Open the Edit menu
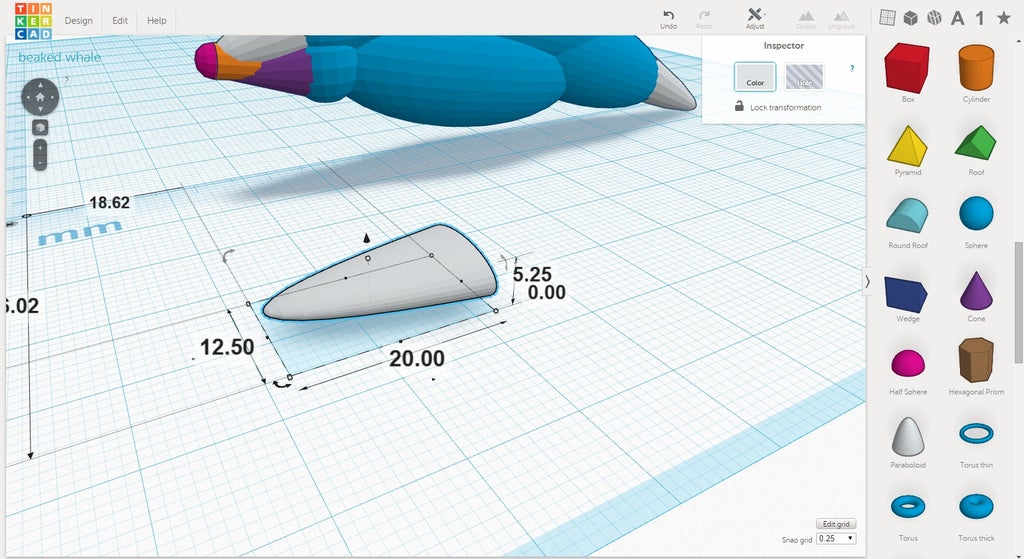 120,20
